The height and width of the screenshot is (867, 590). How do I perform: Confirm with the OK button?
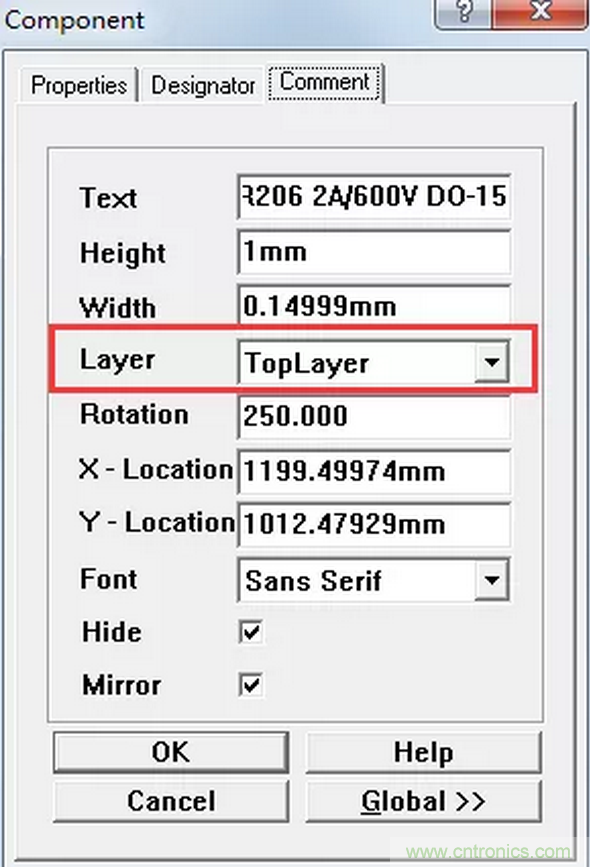171,752
